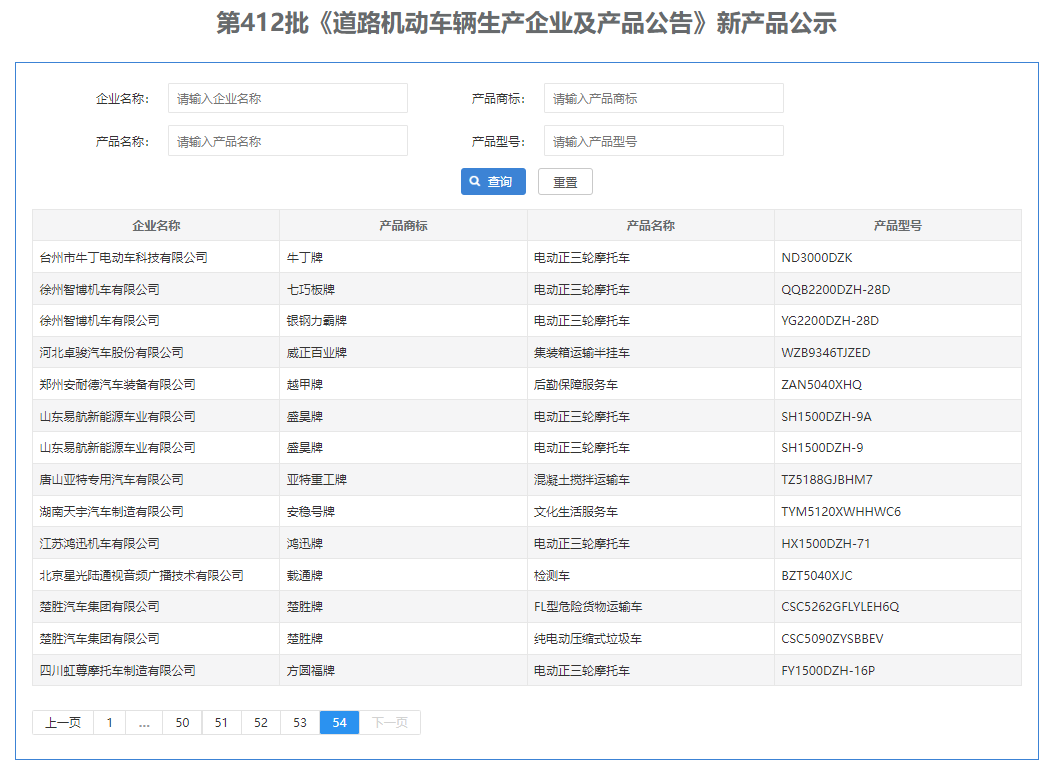
Task: Focus the 产品名称 input field
Action: pyautogui.click(x=287, y=141)
